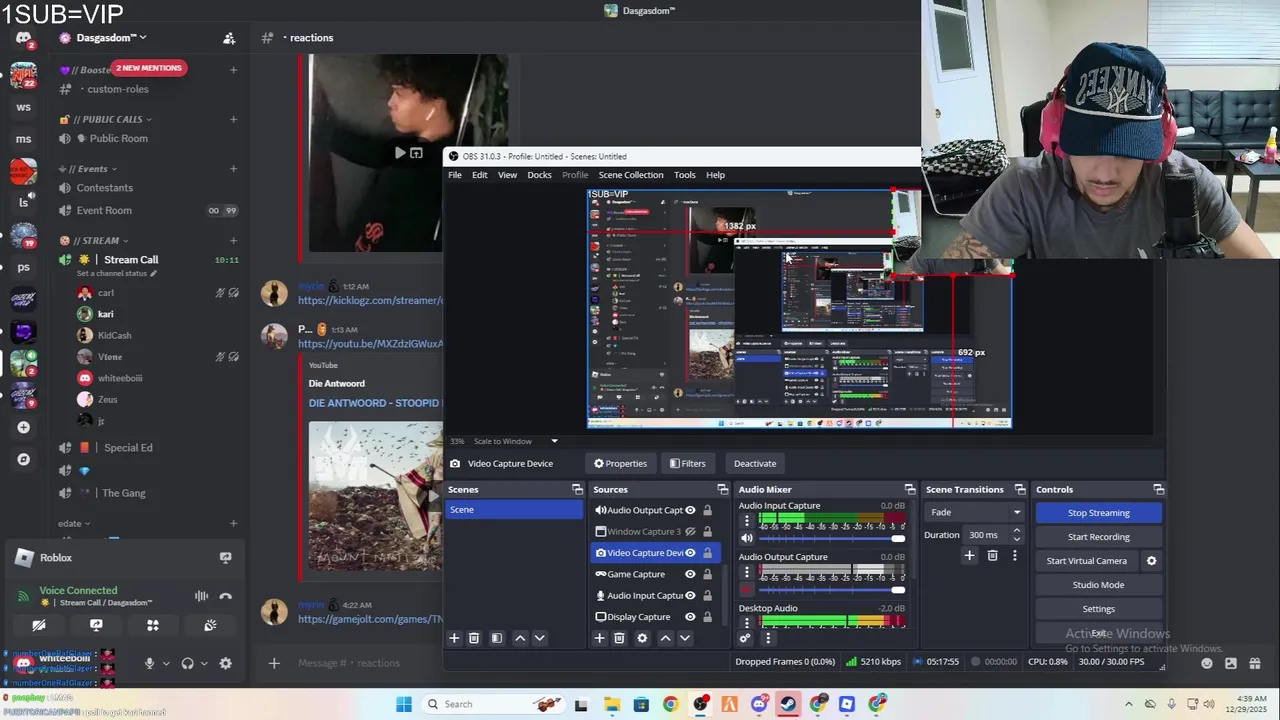
Task: Increase transition duration stepper arrow
Action: pyautogui.click(x=1017, y=531)
